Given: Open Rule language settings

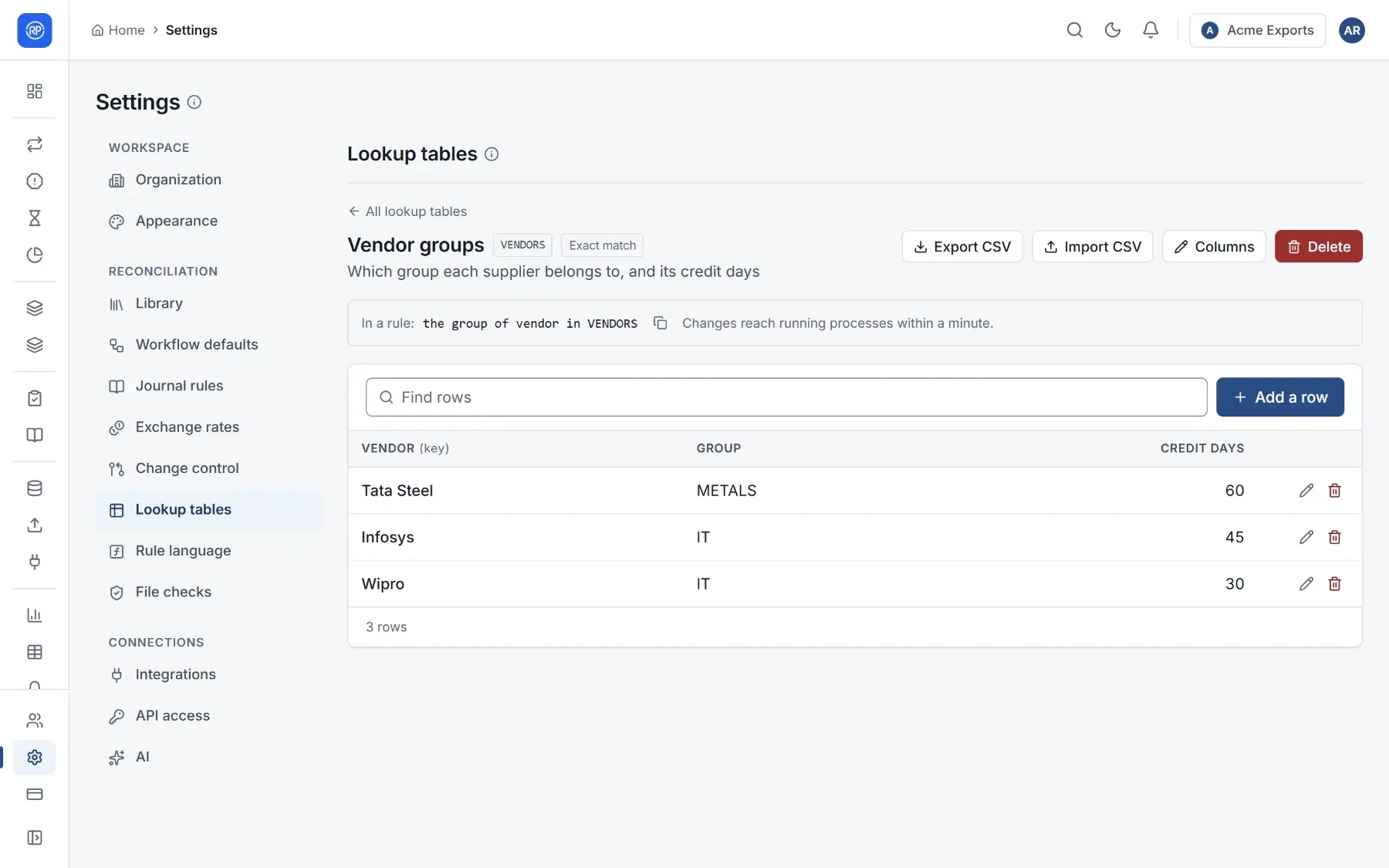Looking at the screenshot, I should click(x=208, y=551).
